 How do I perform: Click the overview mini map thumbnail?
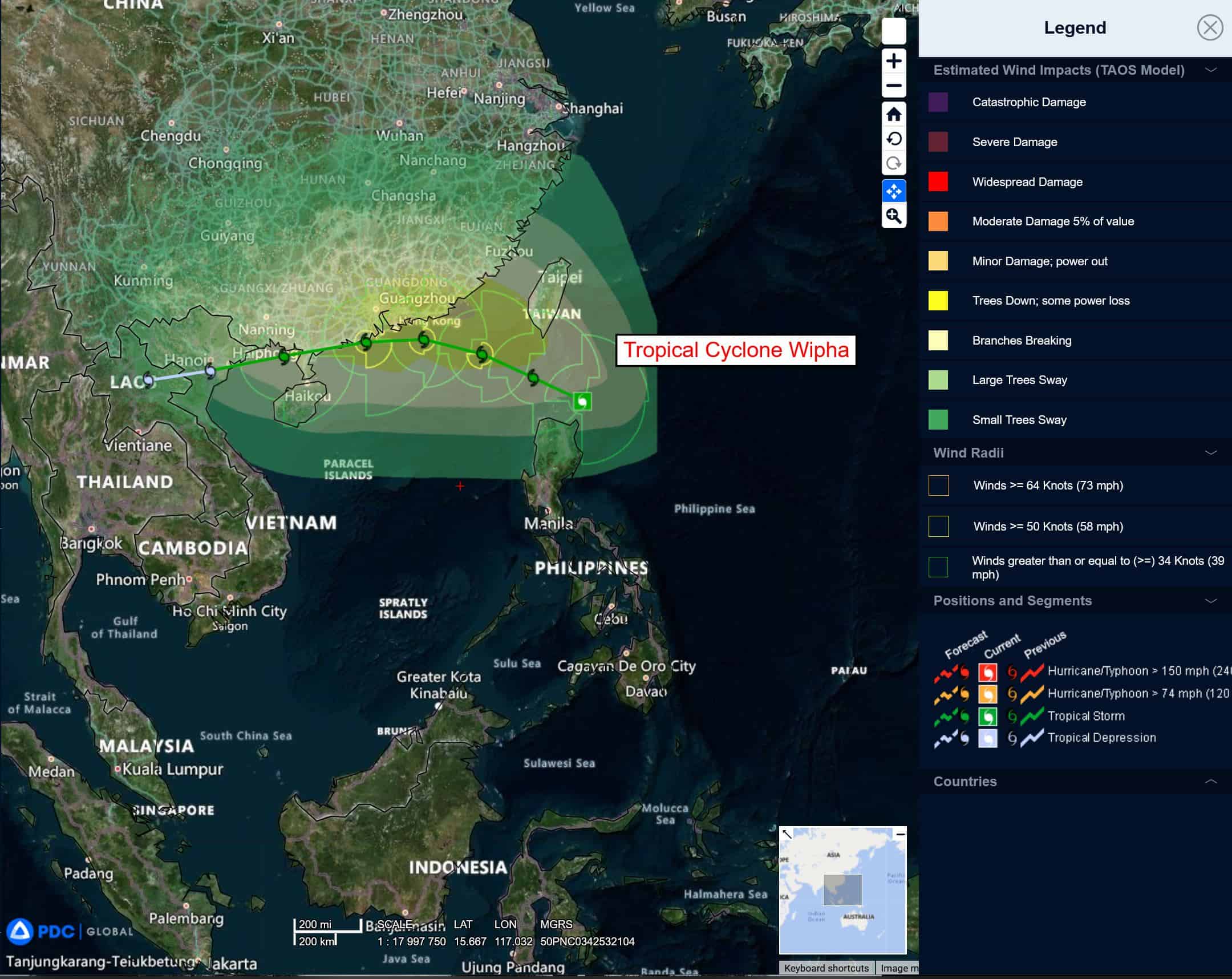coord(842,891)
